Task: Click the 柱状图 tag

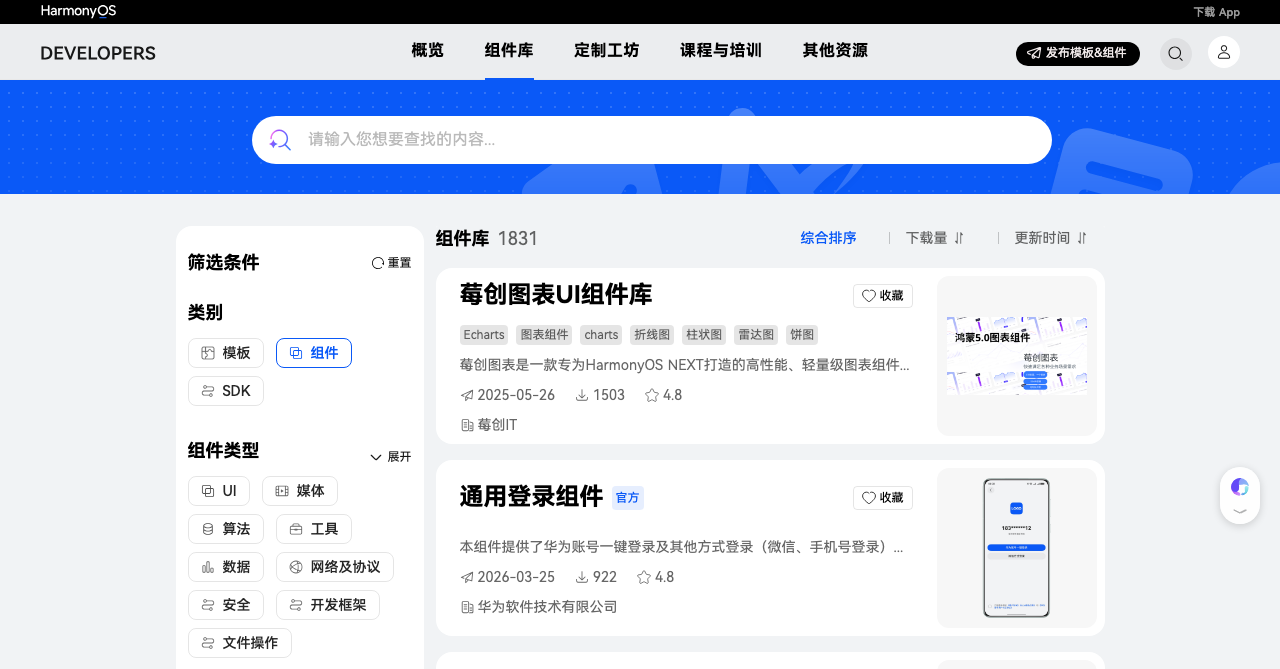Action: coord(704,335)
